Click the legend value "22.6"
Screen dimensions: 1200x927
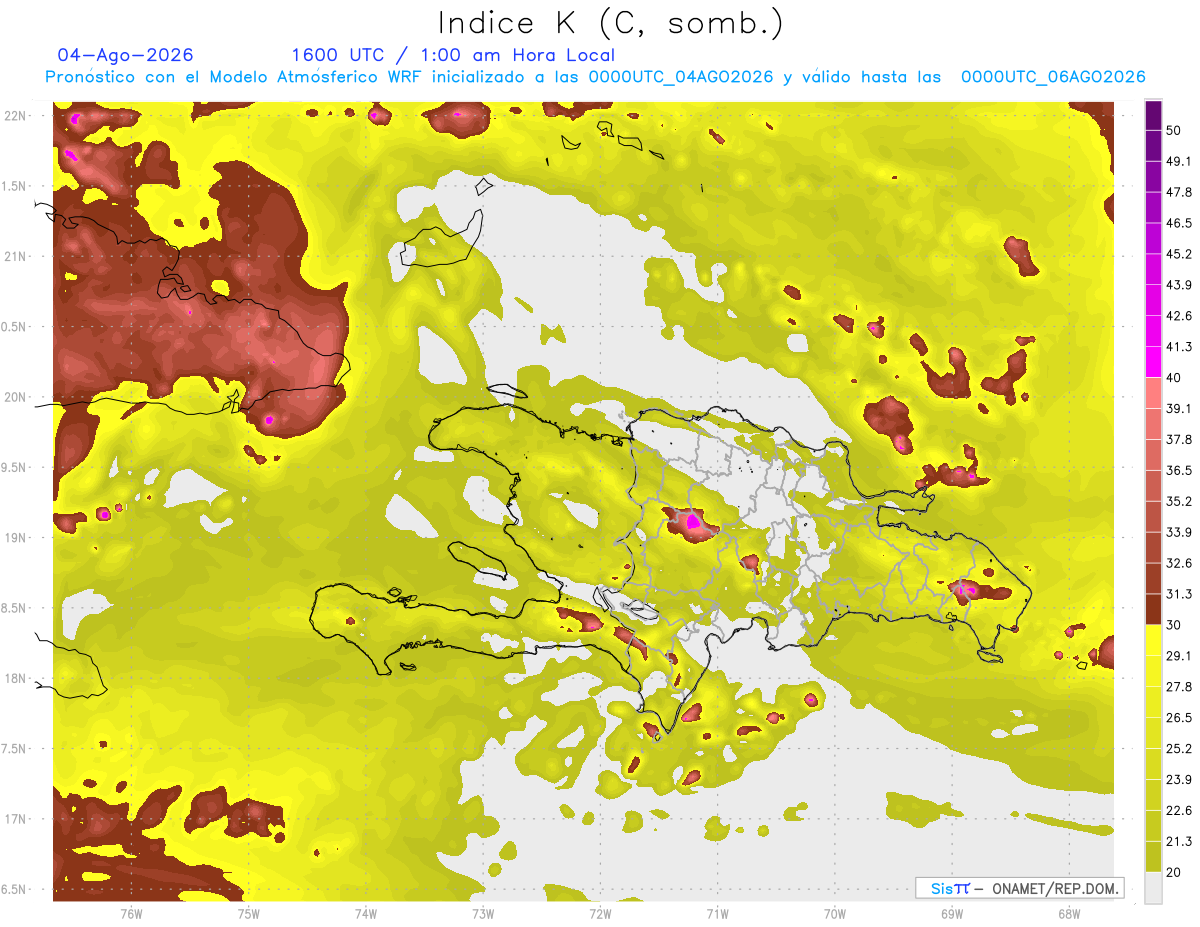pos(1178,811)
